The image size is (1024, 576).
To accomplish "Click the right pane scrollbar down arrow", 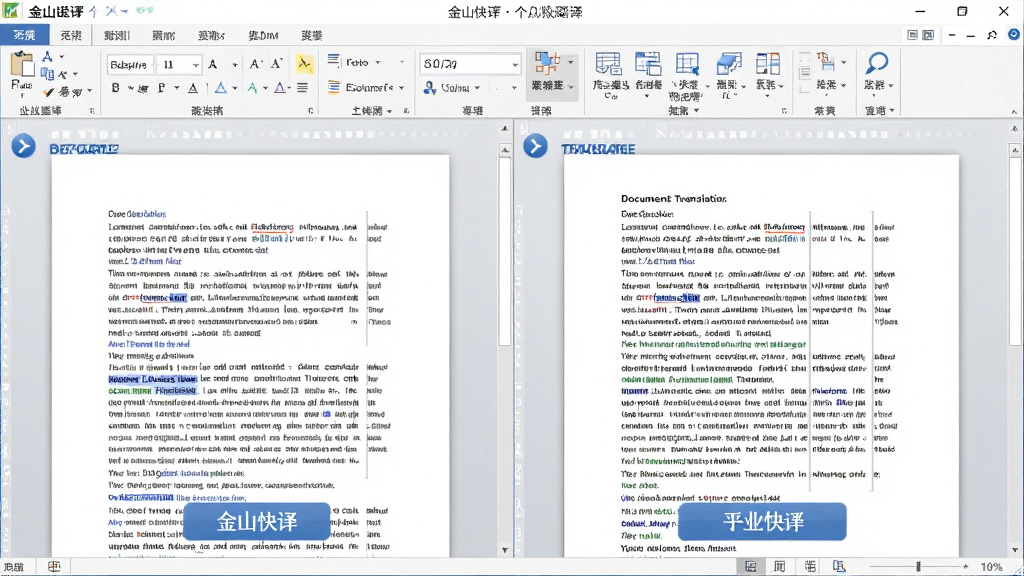I will 1014,550.
